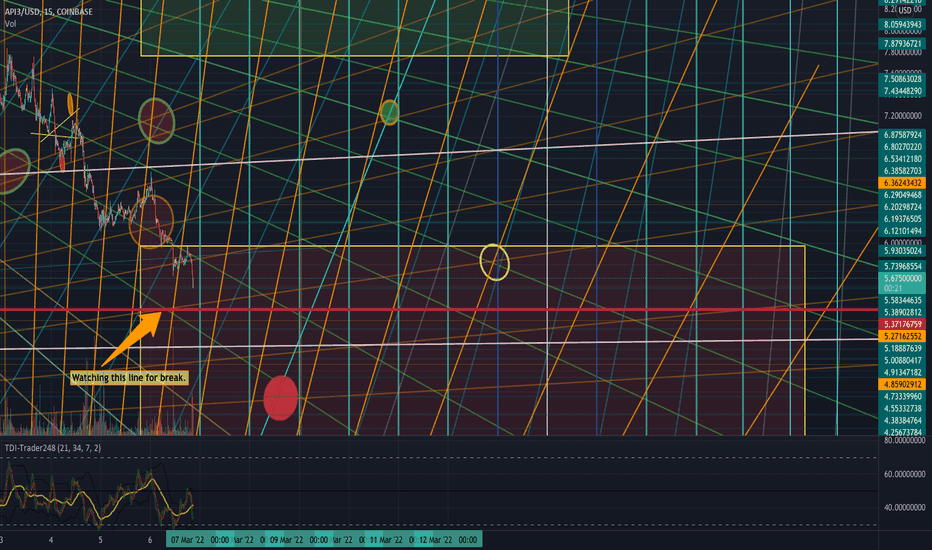
Task: Click the 5.18887639 price label
Action: pos(902,348)
